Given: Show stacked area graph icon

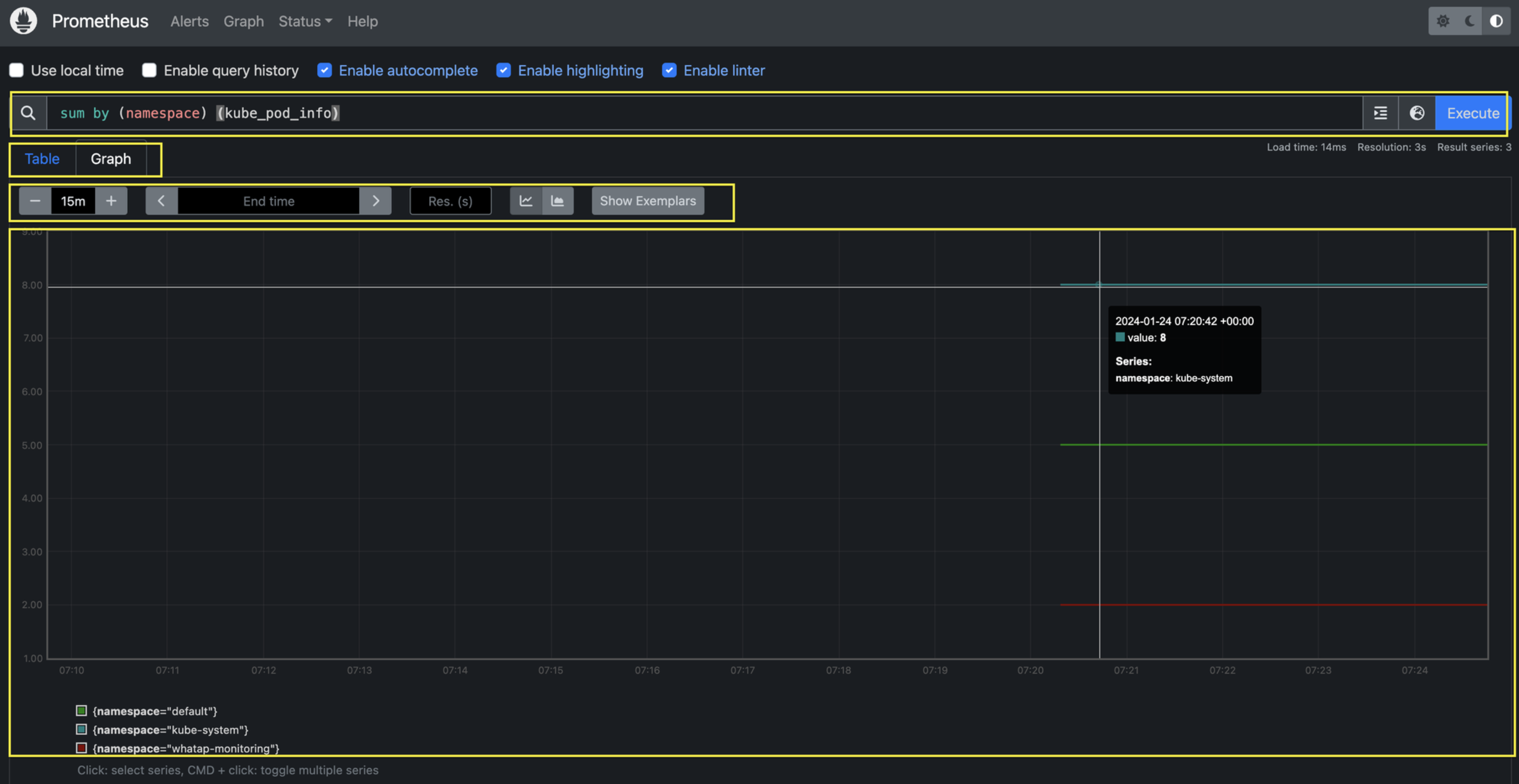Looking at the screenshot, I should (x=557, y=201).
